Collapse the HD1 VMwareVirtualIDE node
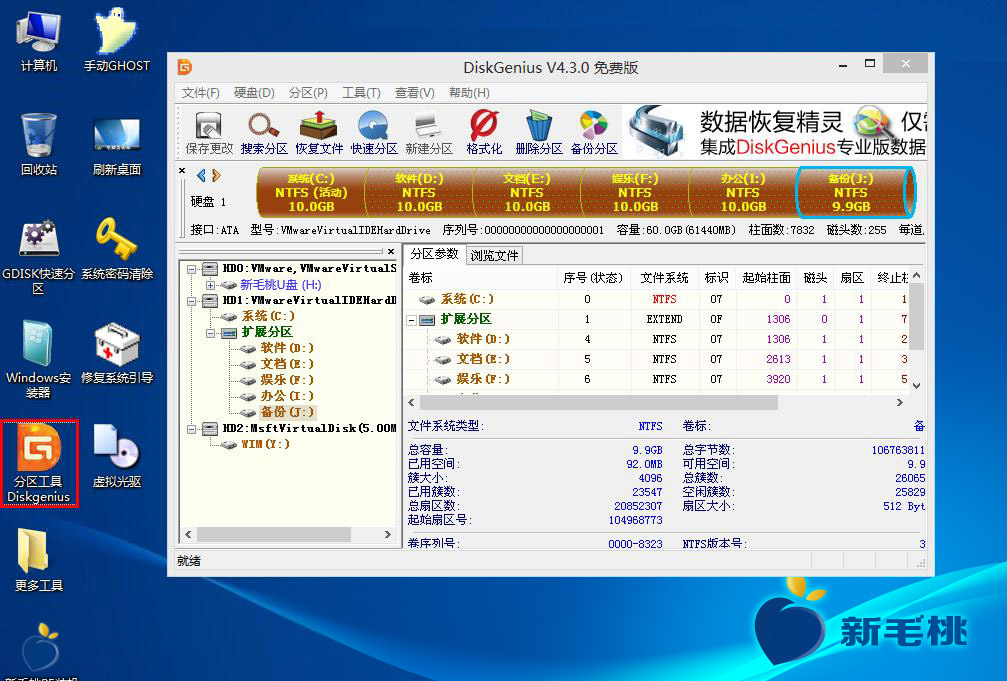 (191, 301)
